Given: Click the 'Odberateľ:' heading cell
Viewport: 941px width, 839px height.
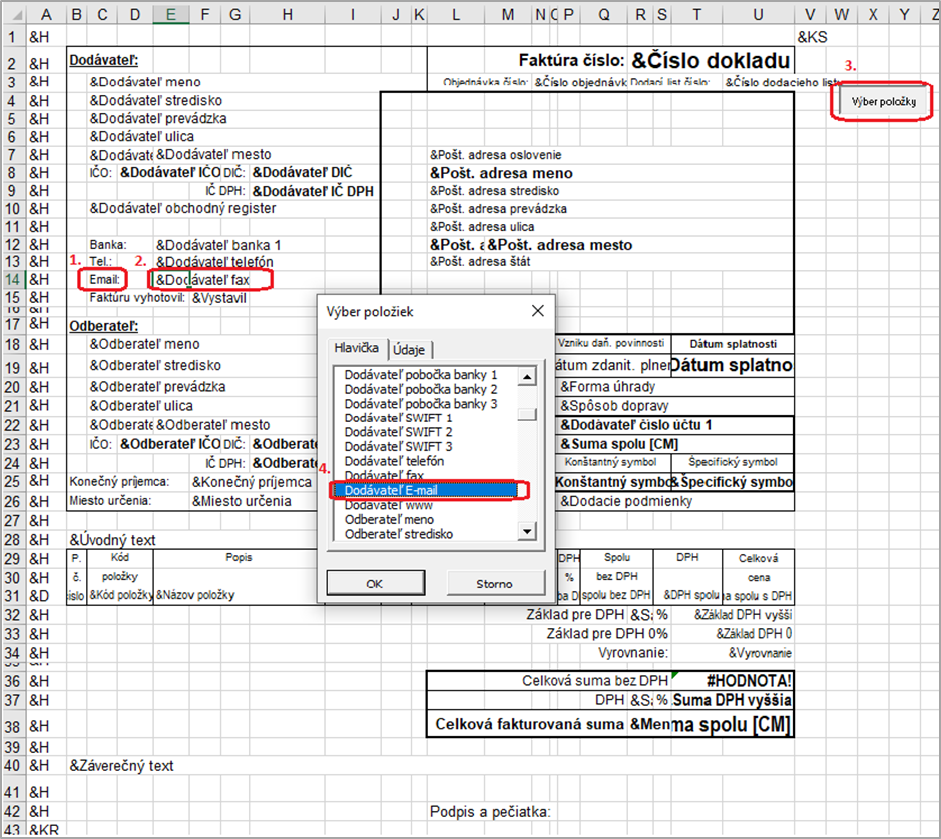Looking at the screenshot, I should tap(104, 326).
